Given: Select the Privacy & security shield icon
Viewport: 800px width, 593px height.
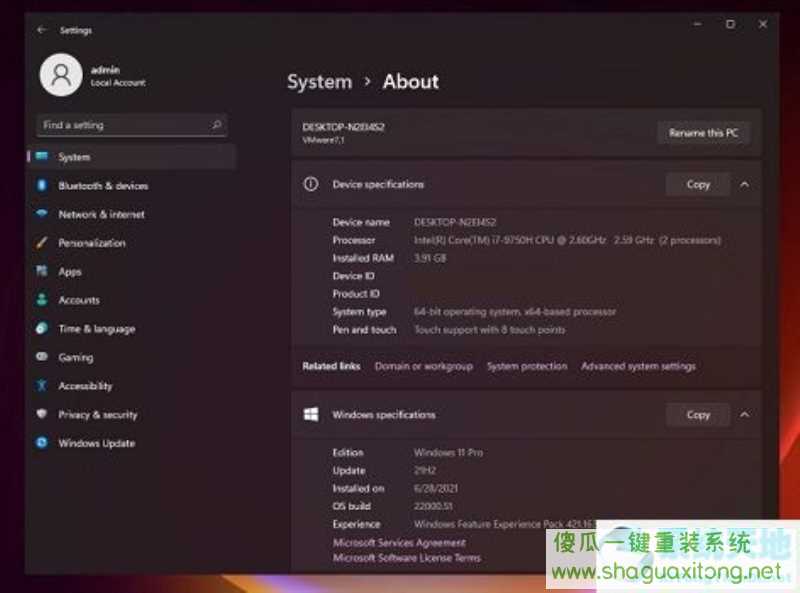Looking at the screenshot, I should point(42,414).
